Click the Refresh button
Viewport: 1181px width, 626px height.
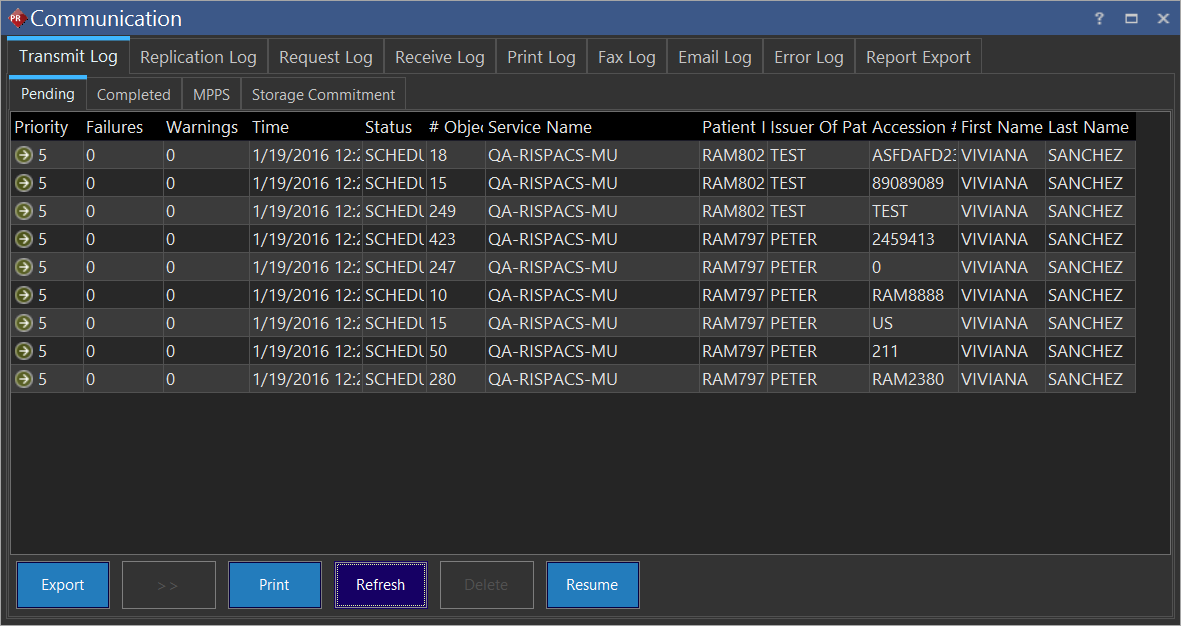click(x=380, y=585)
